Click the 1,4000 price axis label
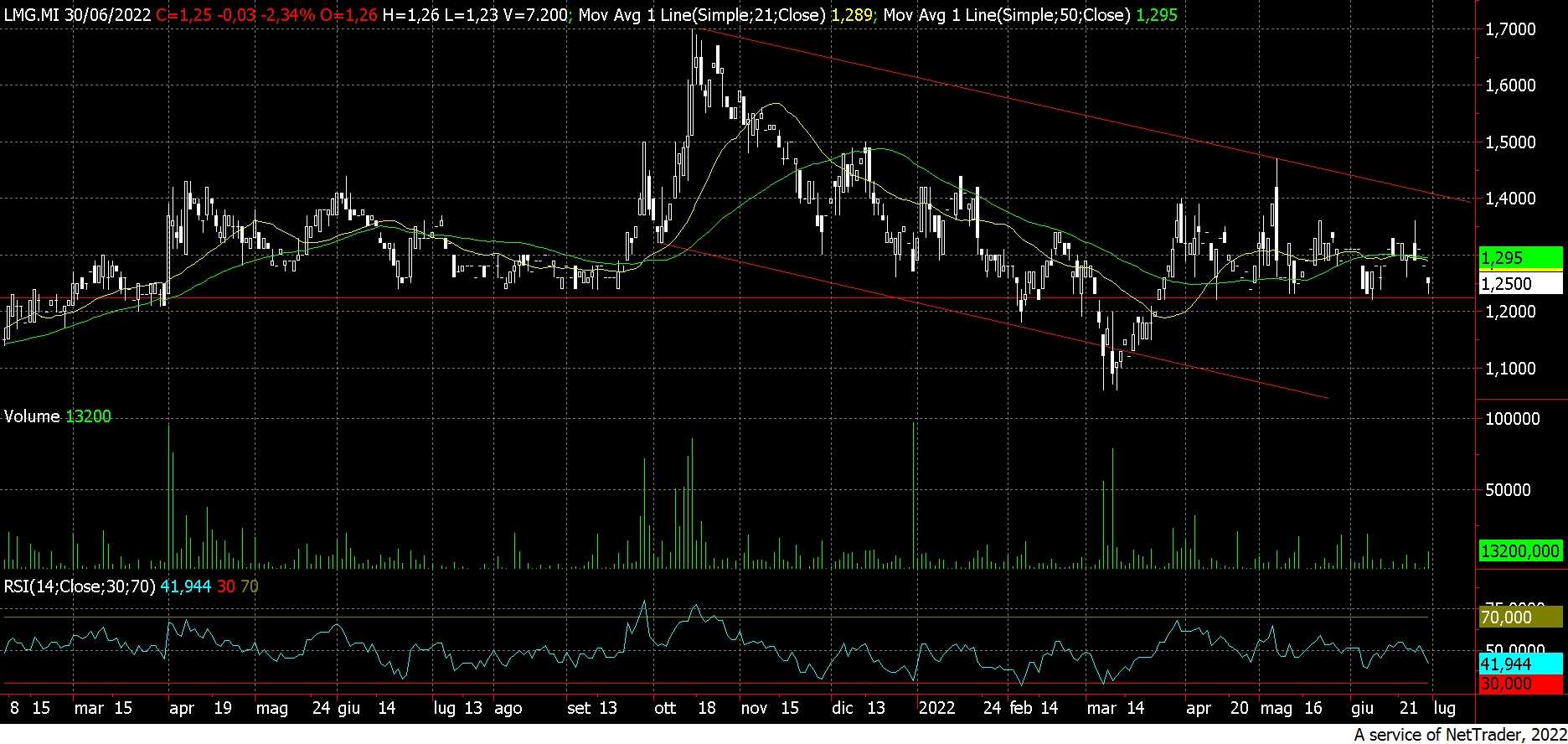This screenshot has height=744, width=1568. 1509,199
